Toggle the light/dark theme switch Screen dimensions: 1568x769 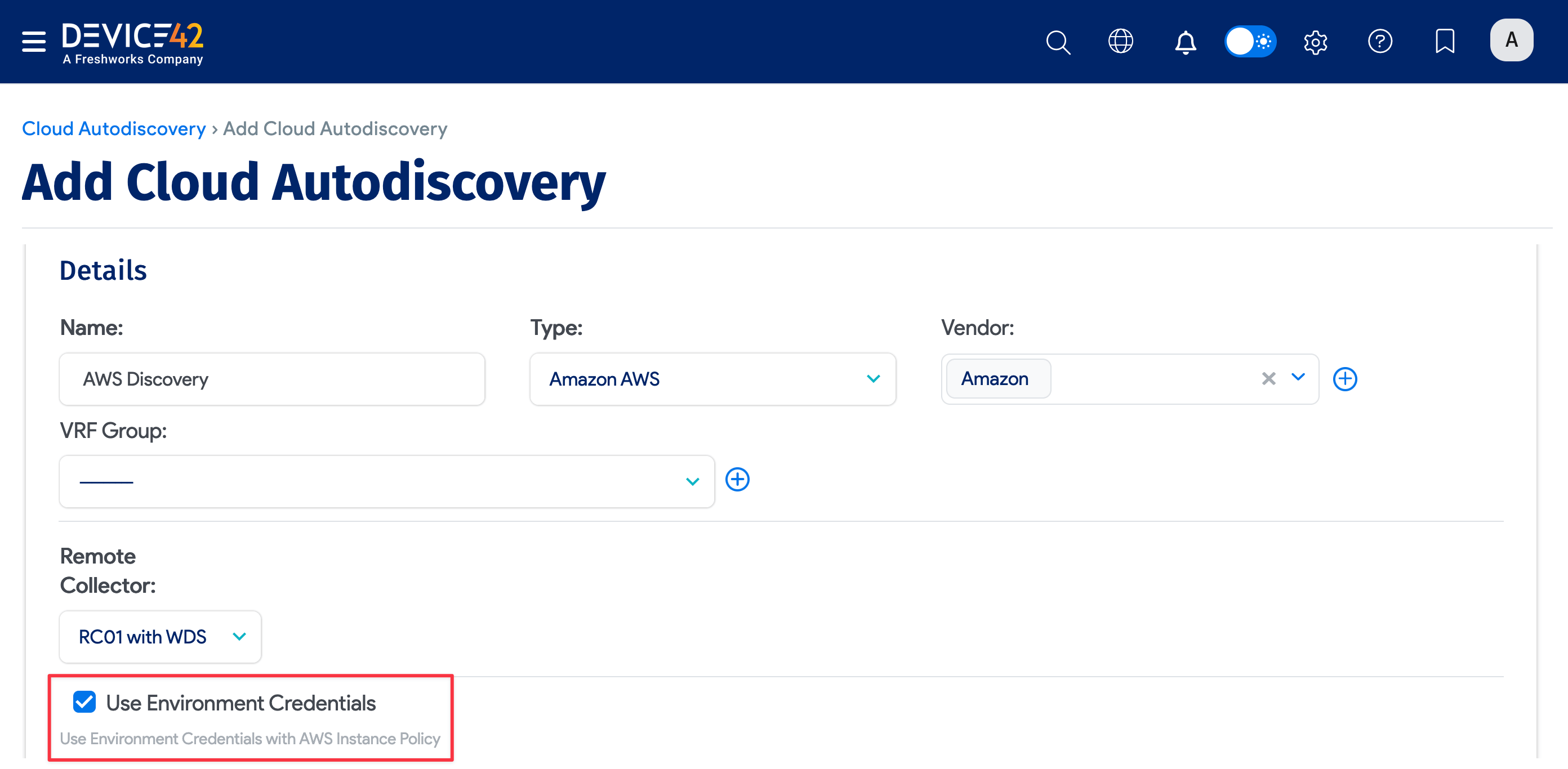[1250, 41]
